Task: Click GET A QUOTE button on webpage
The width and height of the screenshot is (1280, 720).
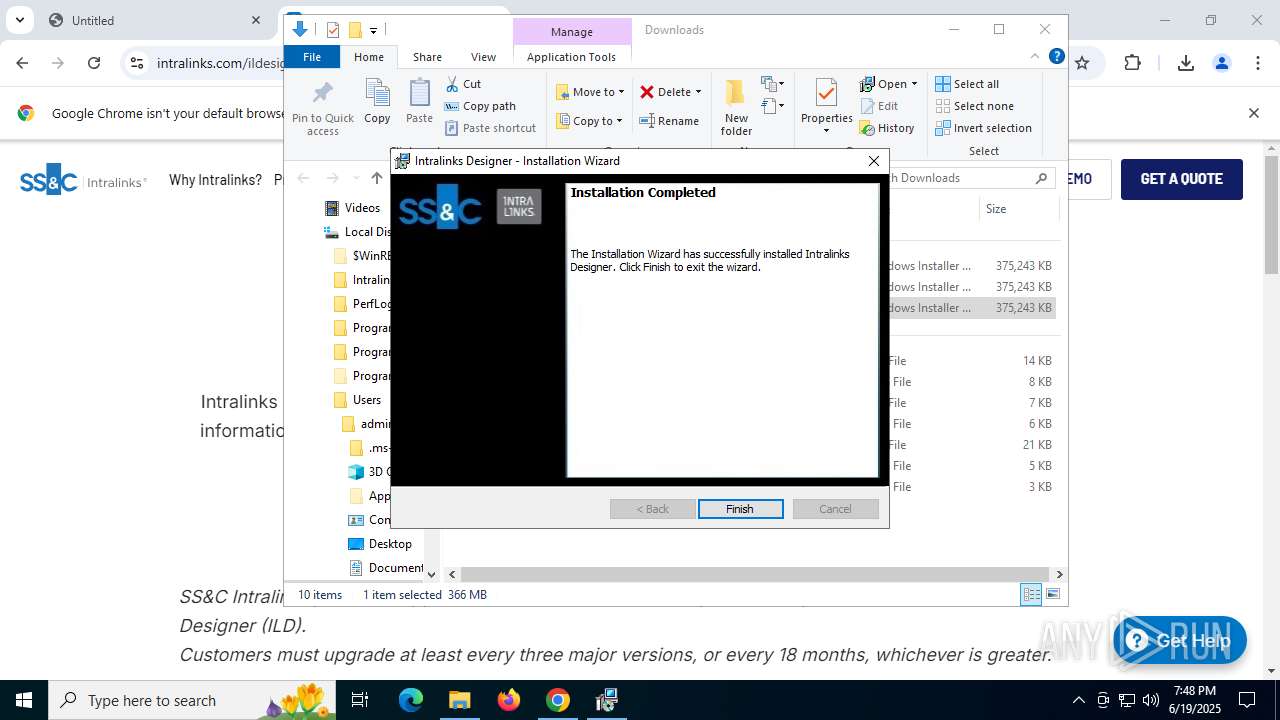Action: point(1181,179)
